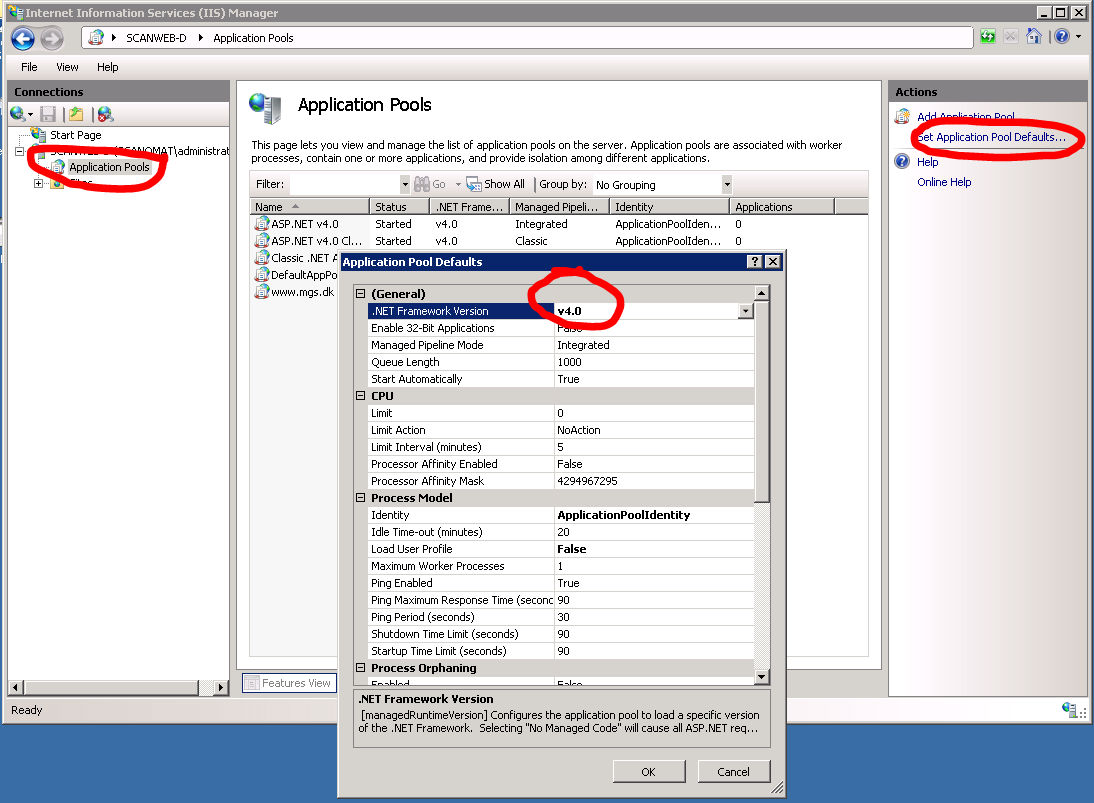This screenshot has height=803, width=1094.
Task: Open the Online Help link
Action: coord(944,182)
